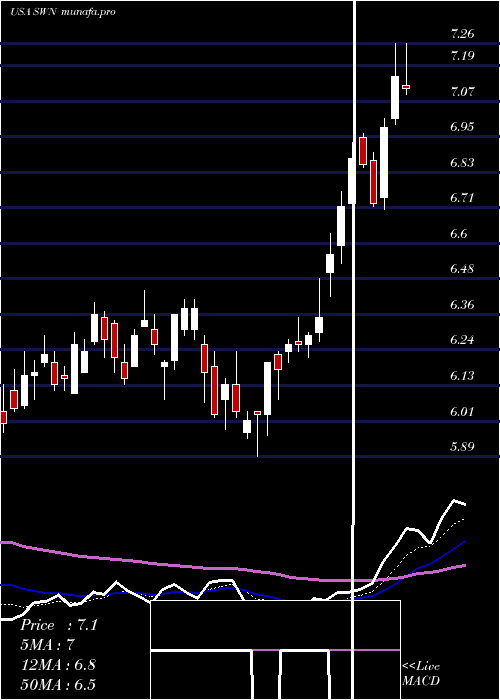Screen dimensions: 500x700
Task: Click the '50MA : 6.5' readout
Action: 58,684
